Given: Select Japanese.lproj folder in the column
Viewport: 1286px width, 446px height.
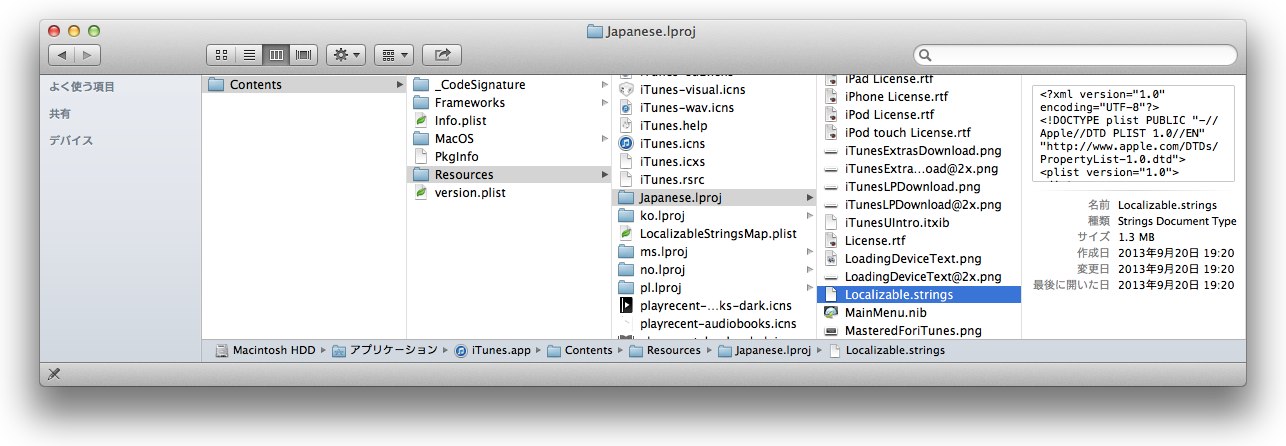Looking at the screenshot, I should (x=714, y=198).
